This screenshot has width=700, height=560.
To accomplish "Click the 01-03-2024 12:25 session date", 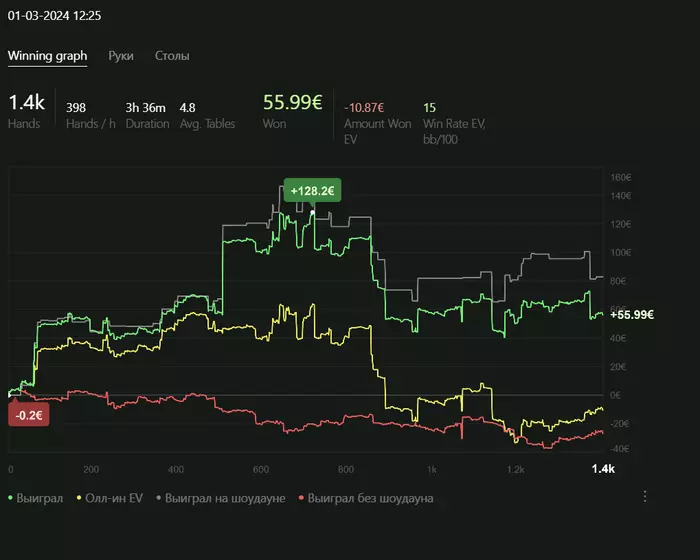I will (54, 16).
